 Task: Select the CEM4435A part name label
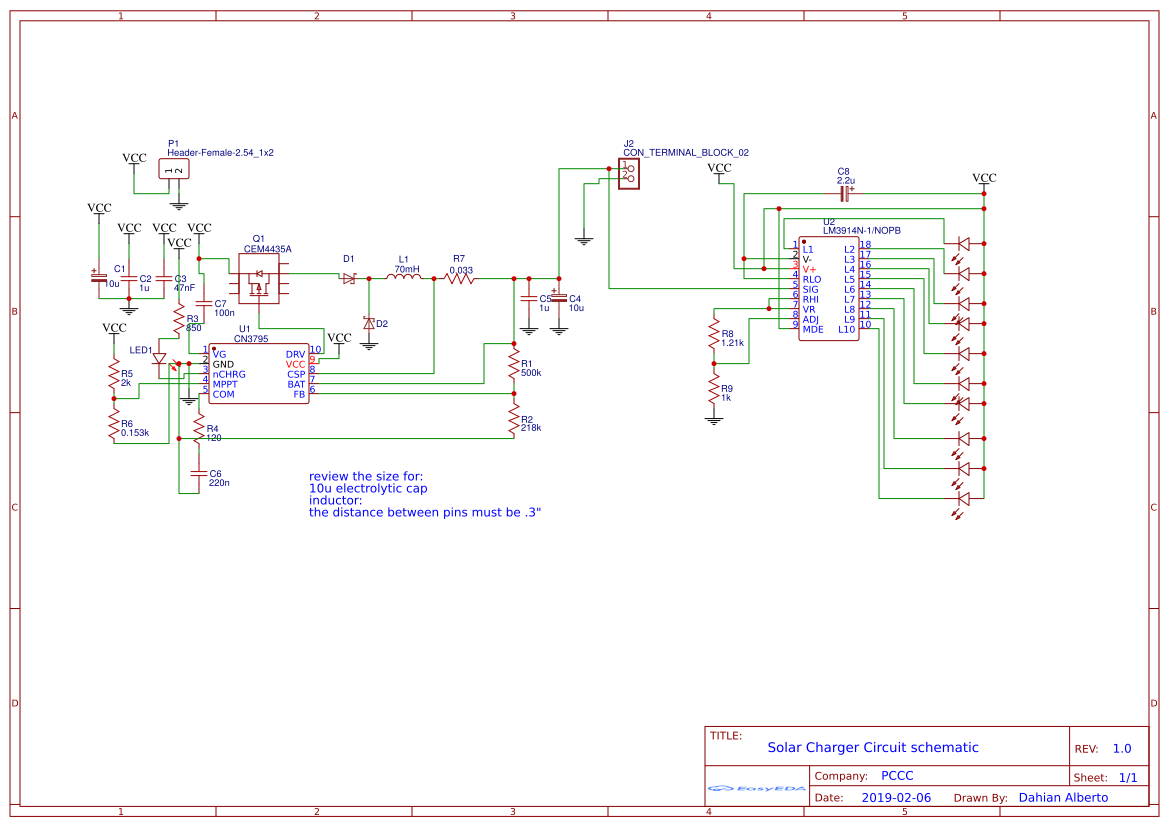click(268, 249)
